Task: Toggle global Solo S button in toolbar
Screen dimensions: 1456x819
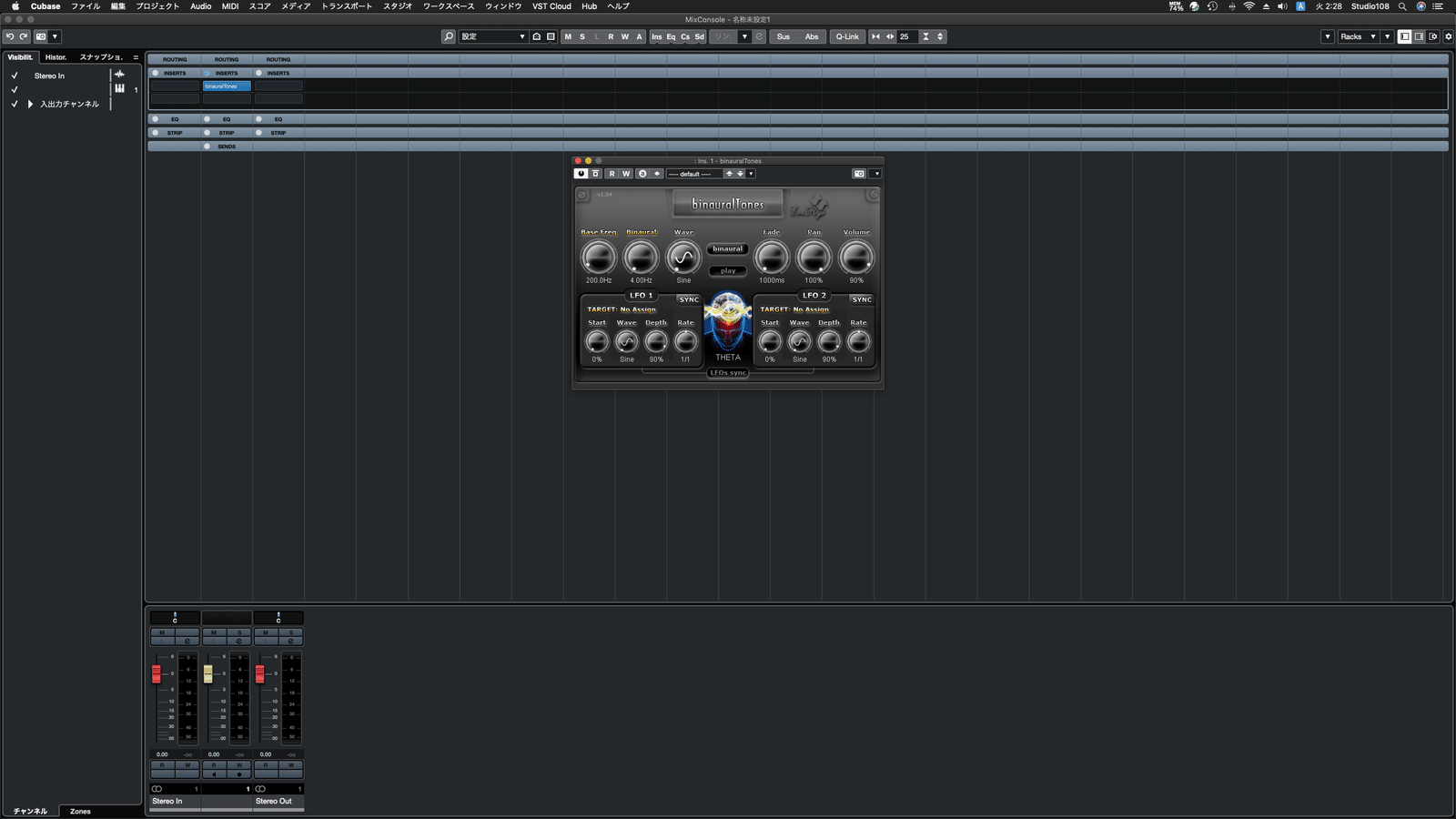Action: (582, 36)
